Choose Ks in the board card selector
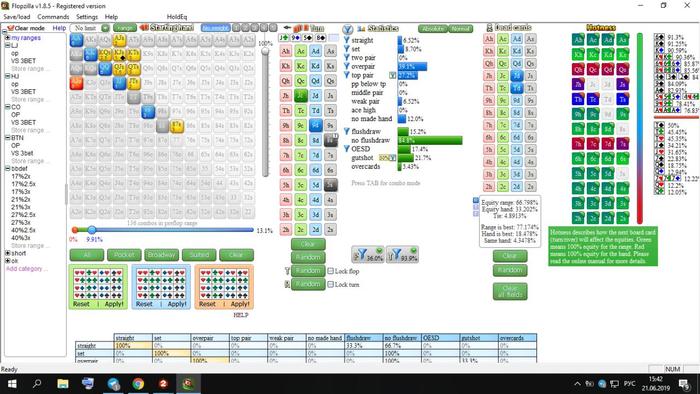 pos(330,66)
